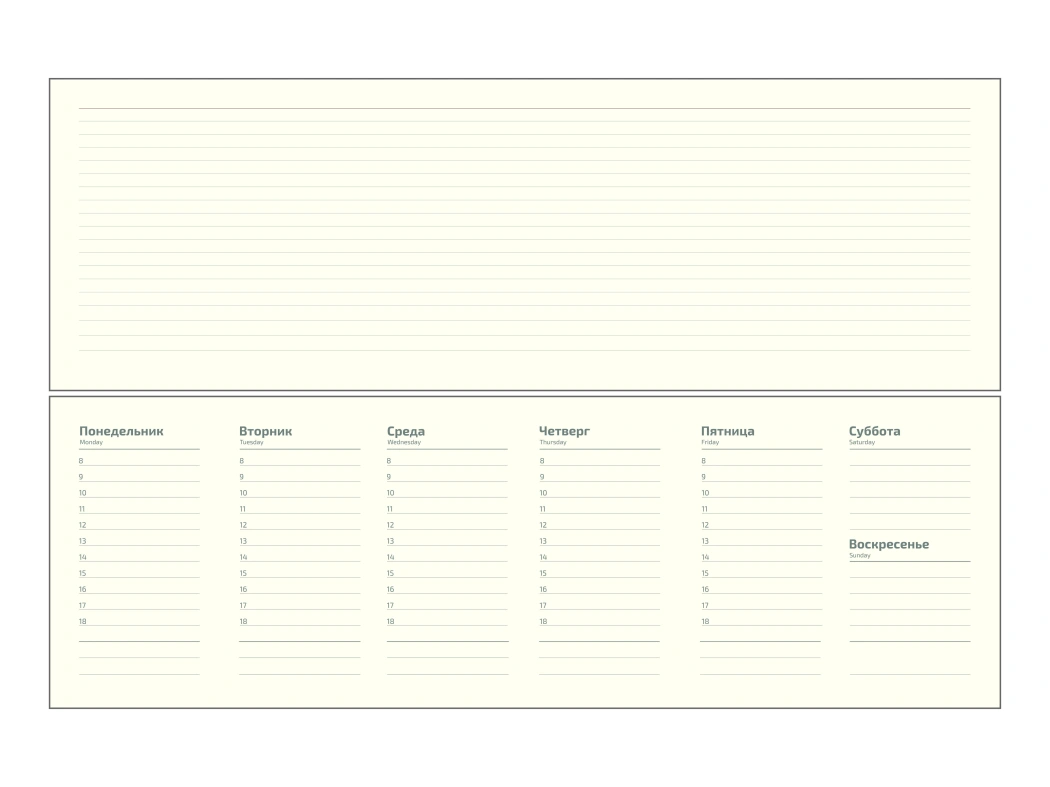Select the Friday English subtitle
1050x787 pixels.
coord(710,442)
